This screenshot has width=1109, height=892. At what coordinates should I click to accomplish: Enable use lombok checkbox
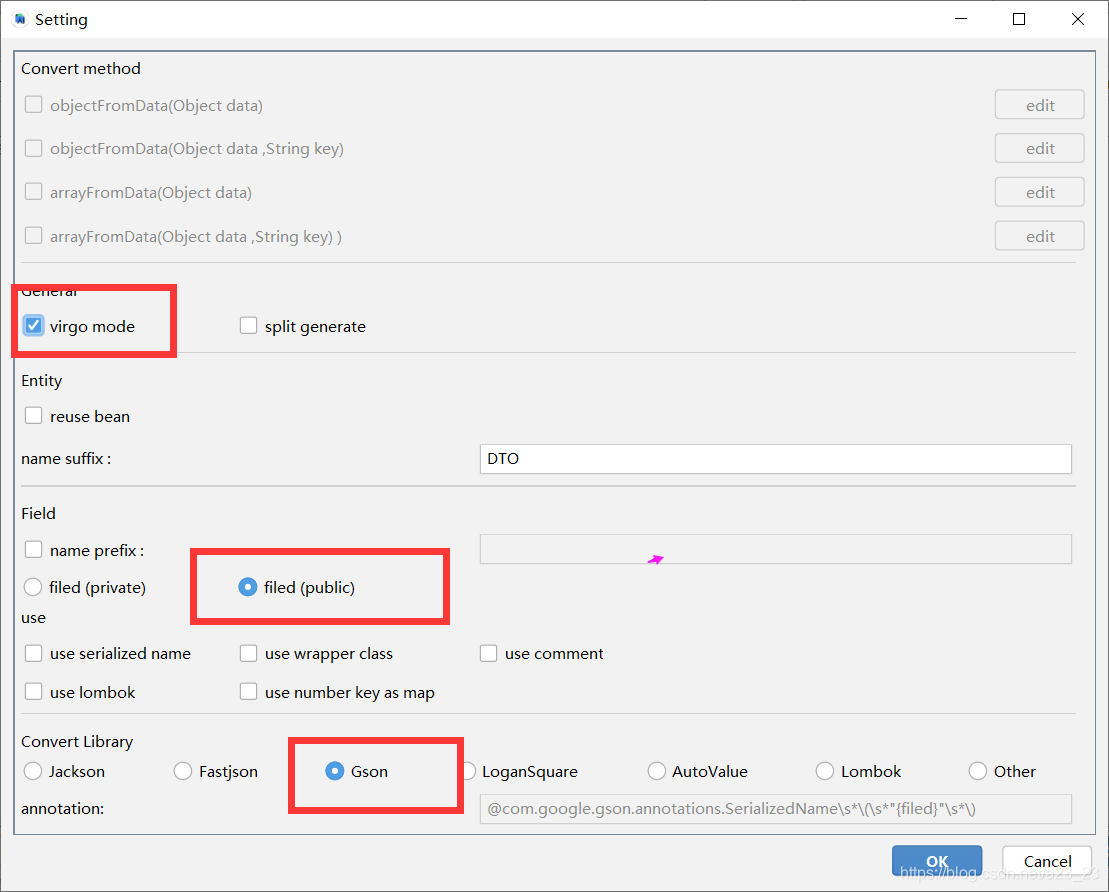click(33, 691)
